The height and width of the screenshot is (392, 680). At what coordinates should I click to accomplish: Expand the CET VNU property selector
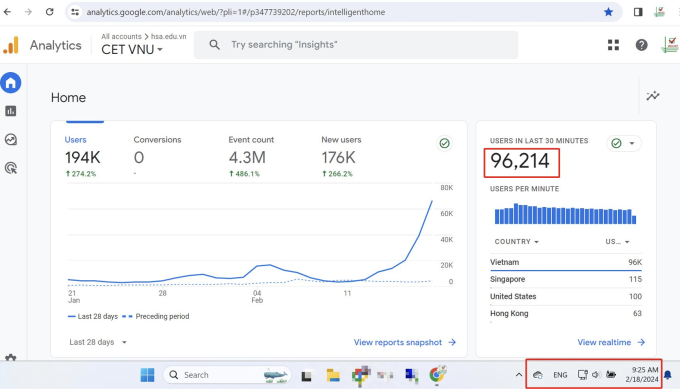[x=132, y=50]
